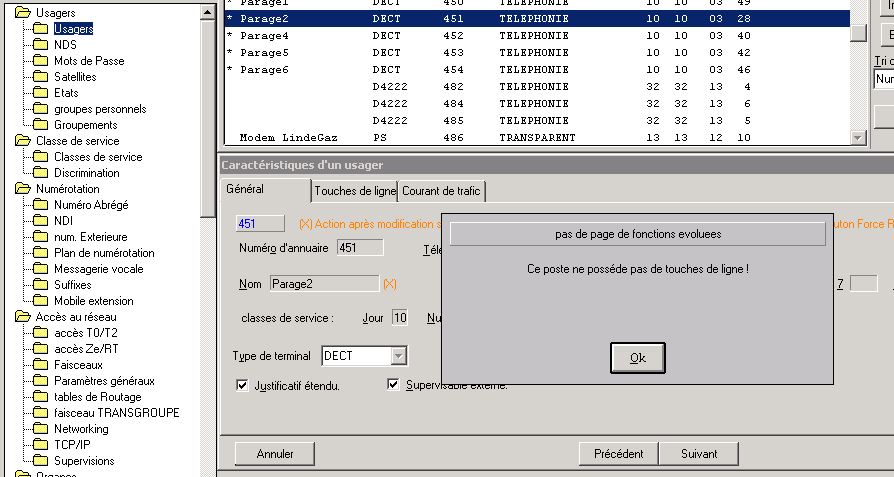
Task: Open the Networking tree item
Action: [x=81, y=429]
